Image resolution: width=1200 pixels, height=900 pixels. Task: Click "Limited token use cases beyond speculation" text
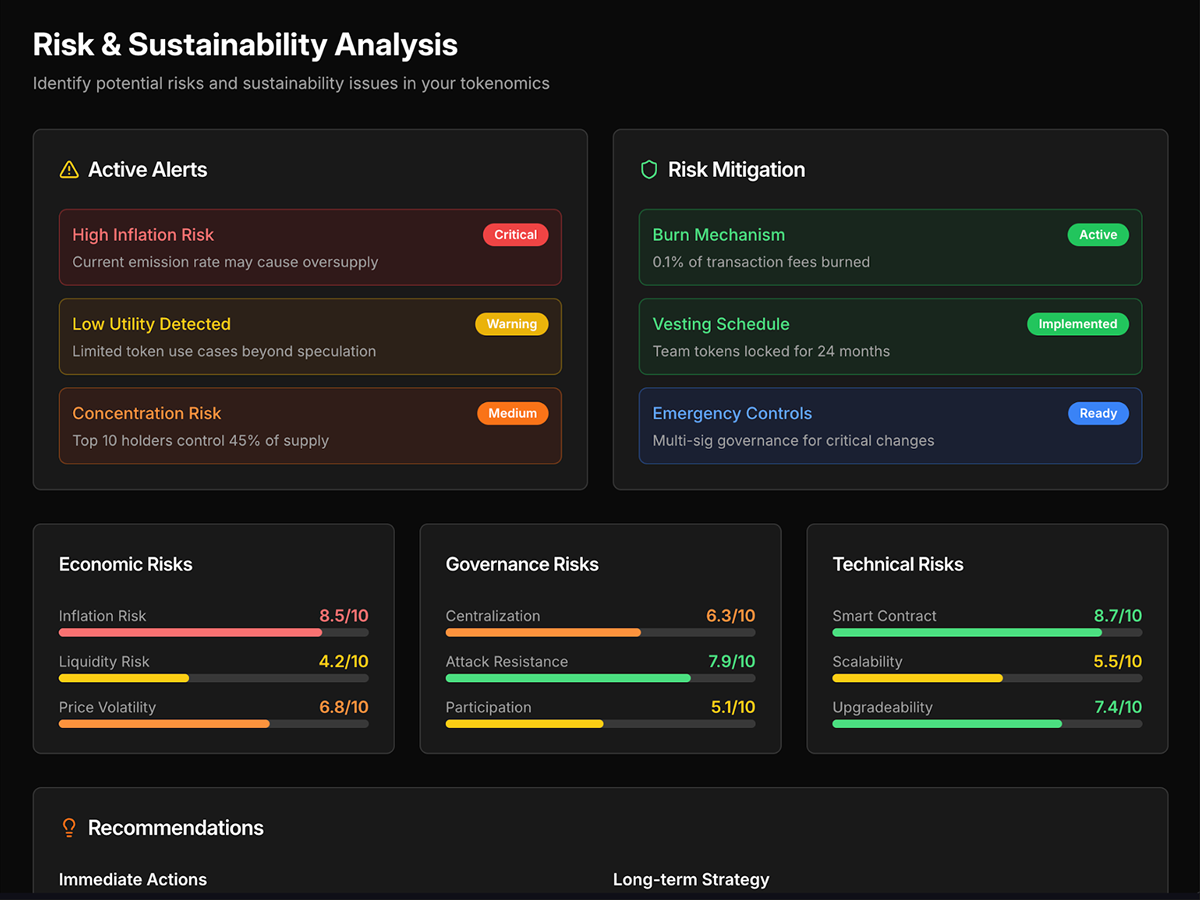[224, 351]
